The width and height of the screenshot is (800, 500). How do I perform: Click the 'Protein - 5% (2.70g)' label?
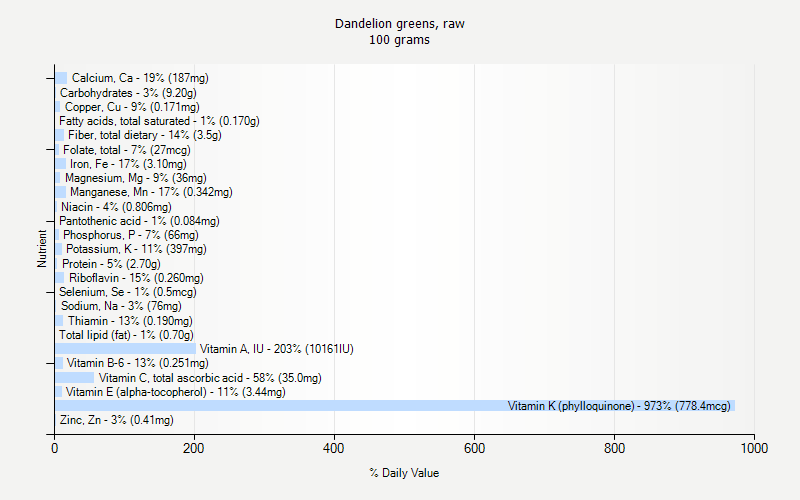point(111,264)
